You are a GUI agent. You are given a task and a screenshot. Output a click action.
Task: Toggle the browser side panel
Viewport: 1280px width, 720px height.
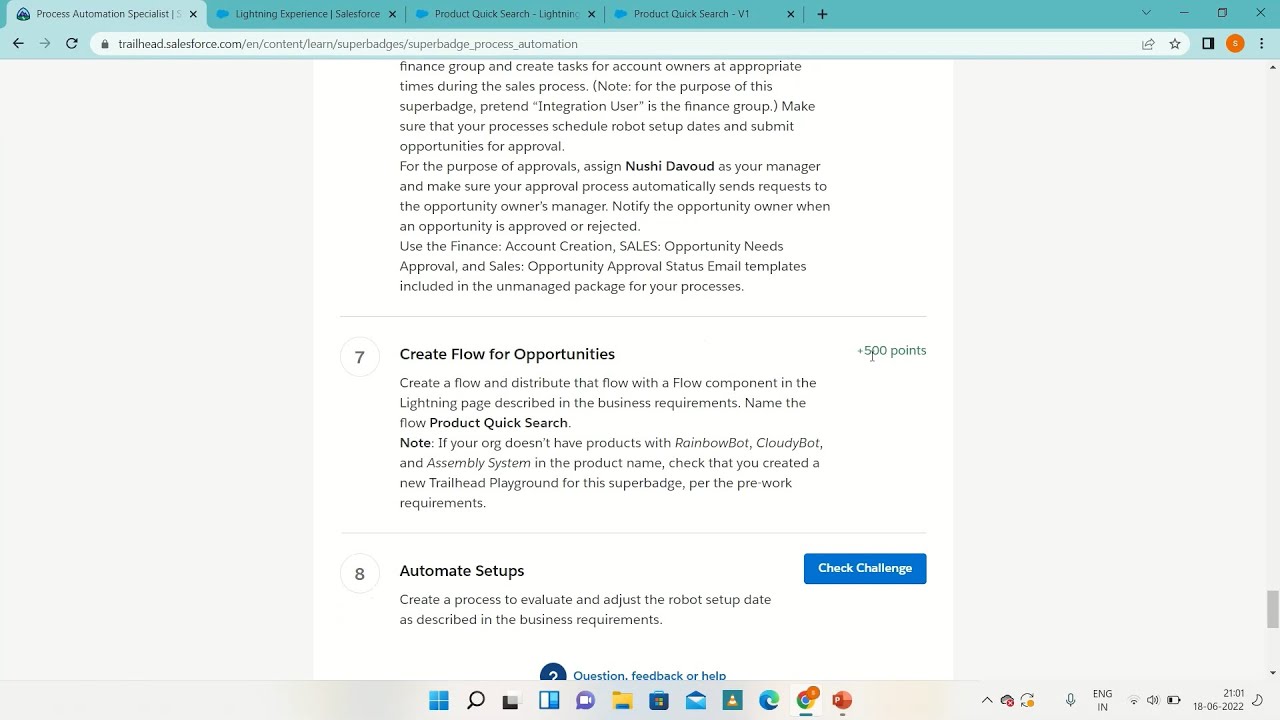click(x=1208, y=44)
